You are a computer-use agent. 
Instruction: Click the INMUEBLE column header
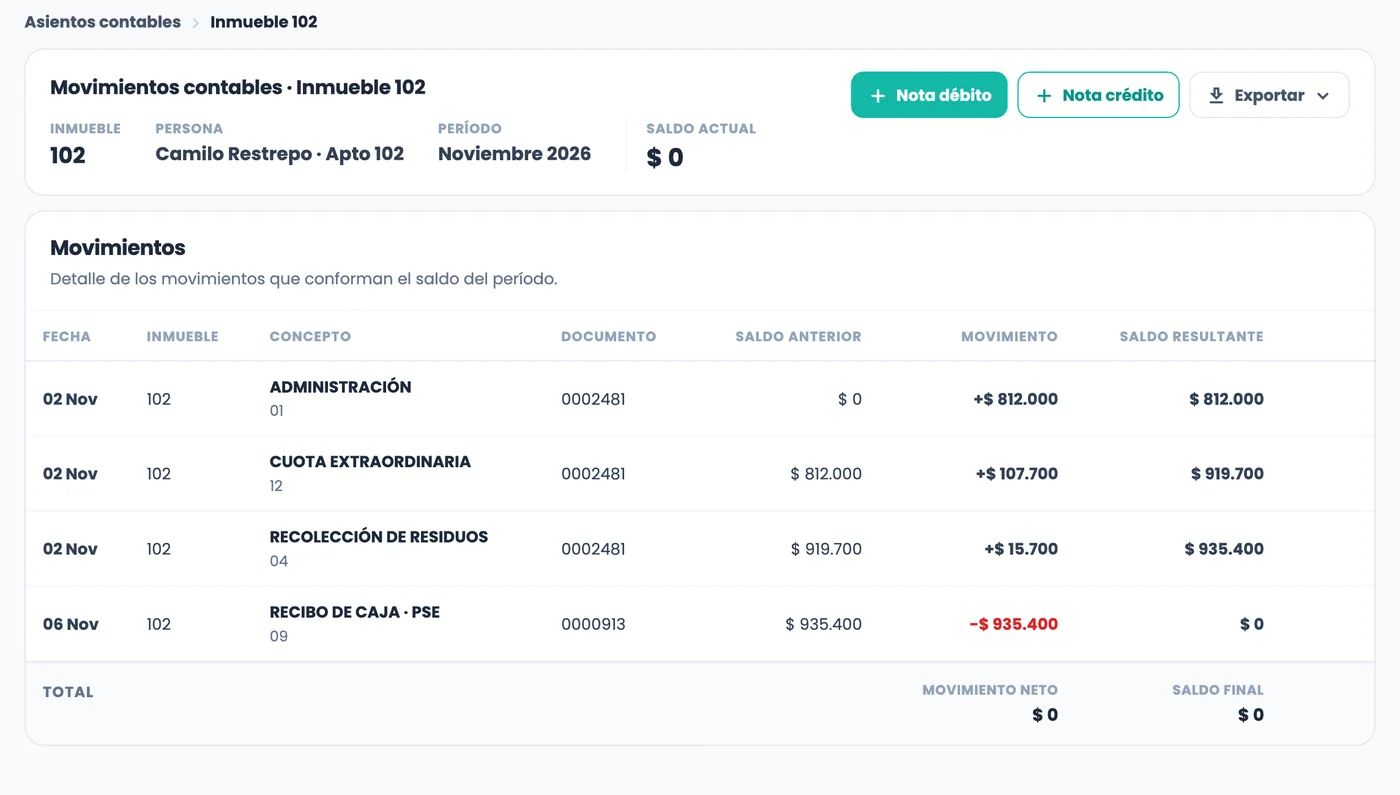(182, 337)
